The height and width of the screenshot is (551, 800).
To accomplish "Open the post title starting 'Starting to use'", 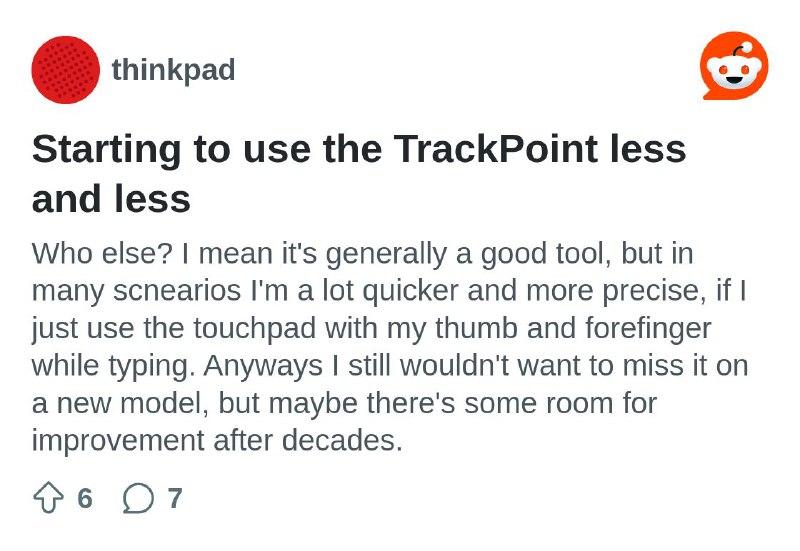I will tap(359, 174).
